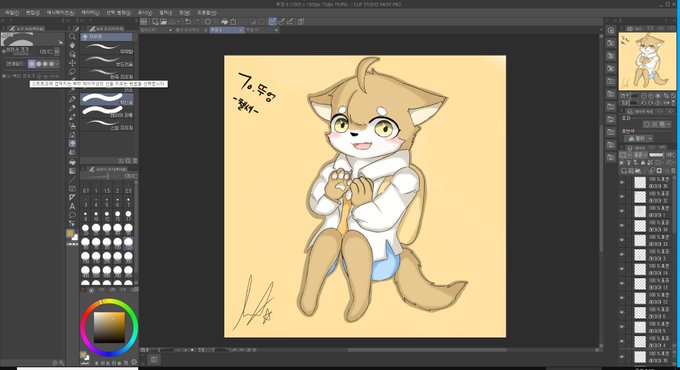Choose the 스냅 지우개 snap eraser sub tool
Viewport: 680px width, 370px height.
tap(107, 125)
